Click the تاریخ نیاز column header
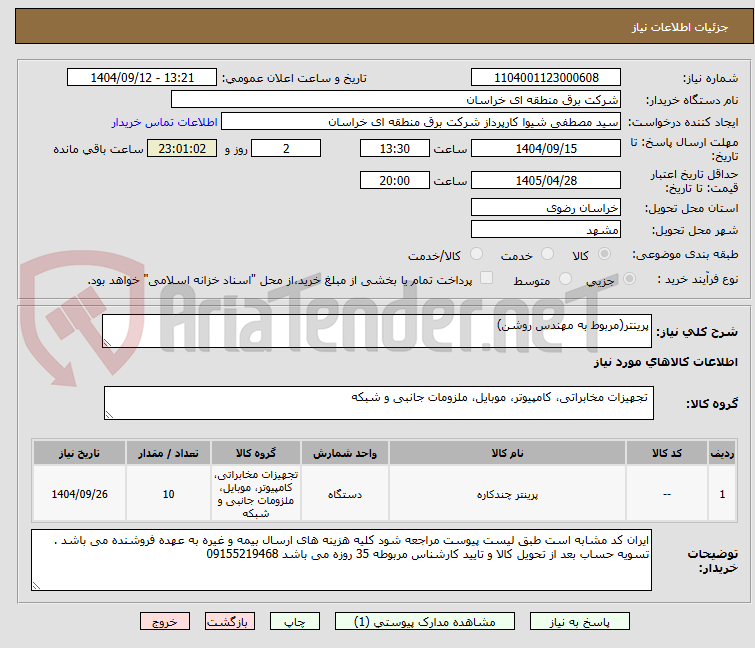The height and width of the screenshot is (648, 755). (79, 453)
